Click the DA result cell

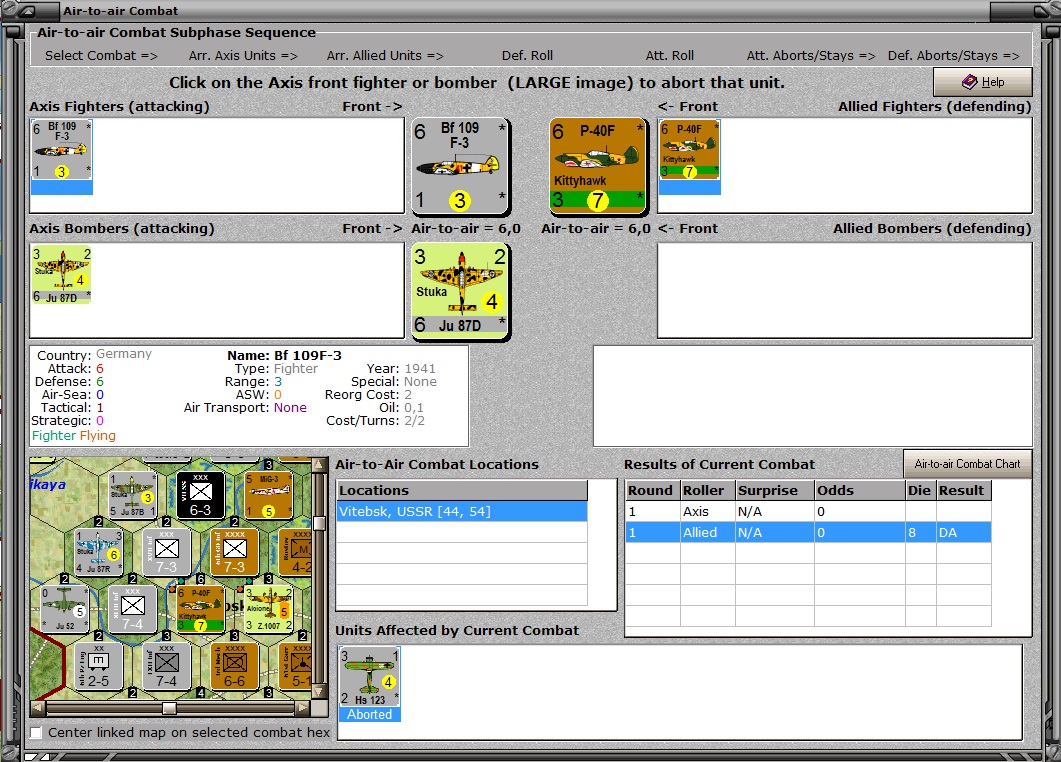(x=964, y=533)
